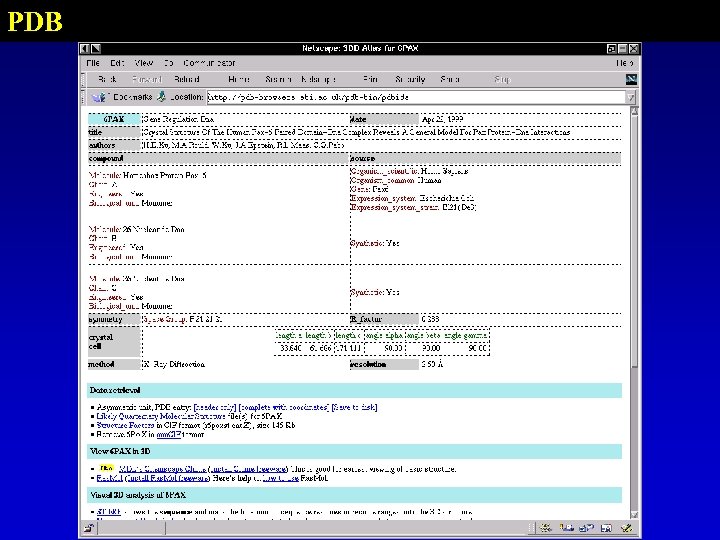Click the page proxy icon beside Location
720x540 pixels.
coord(161,97)
